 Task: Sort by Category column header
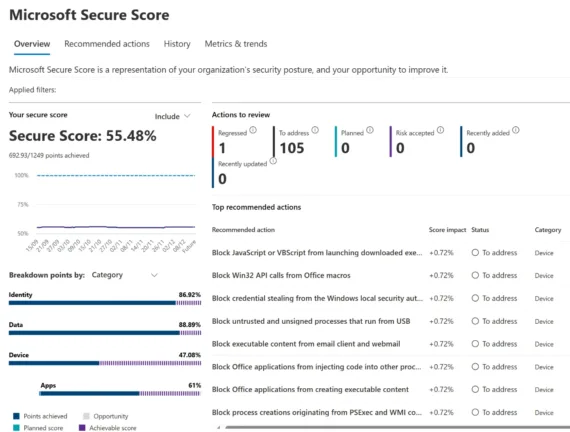point(548,230)
